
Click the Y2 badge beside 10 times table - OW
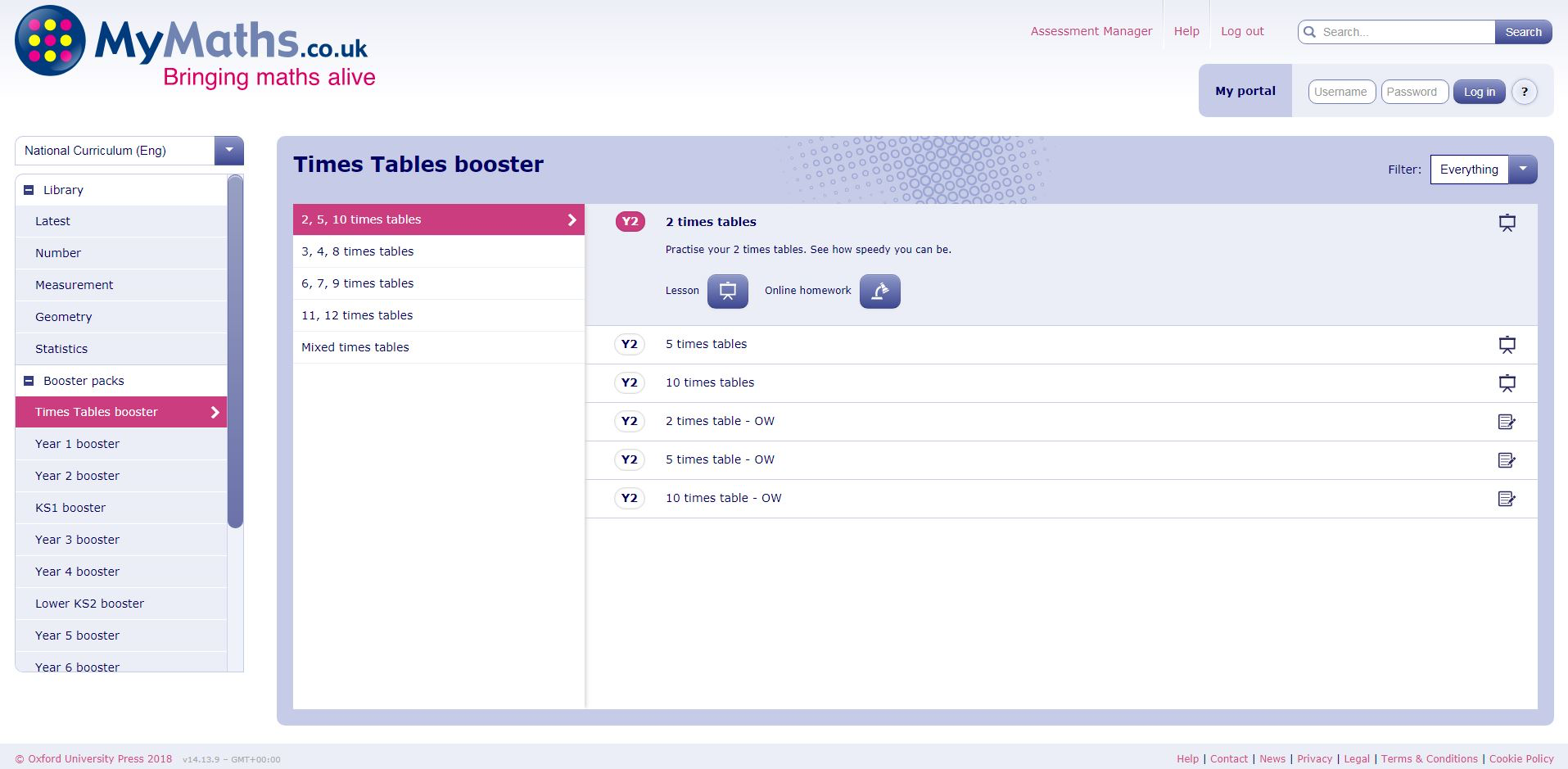point(629,498)
